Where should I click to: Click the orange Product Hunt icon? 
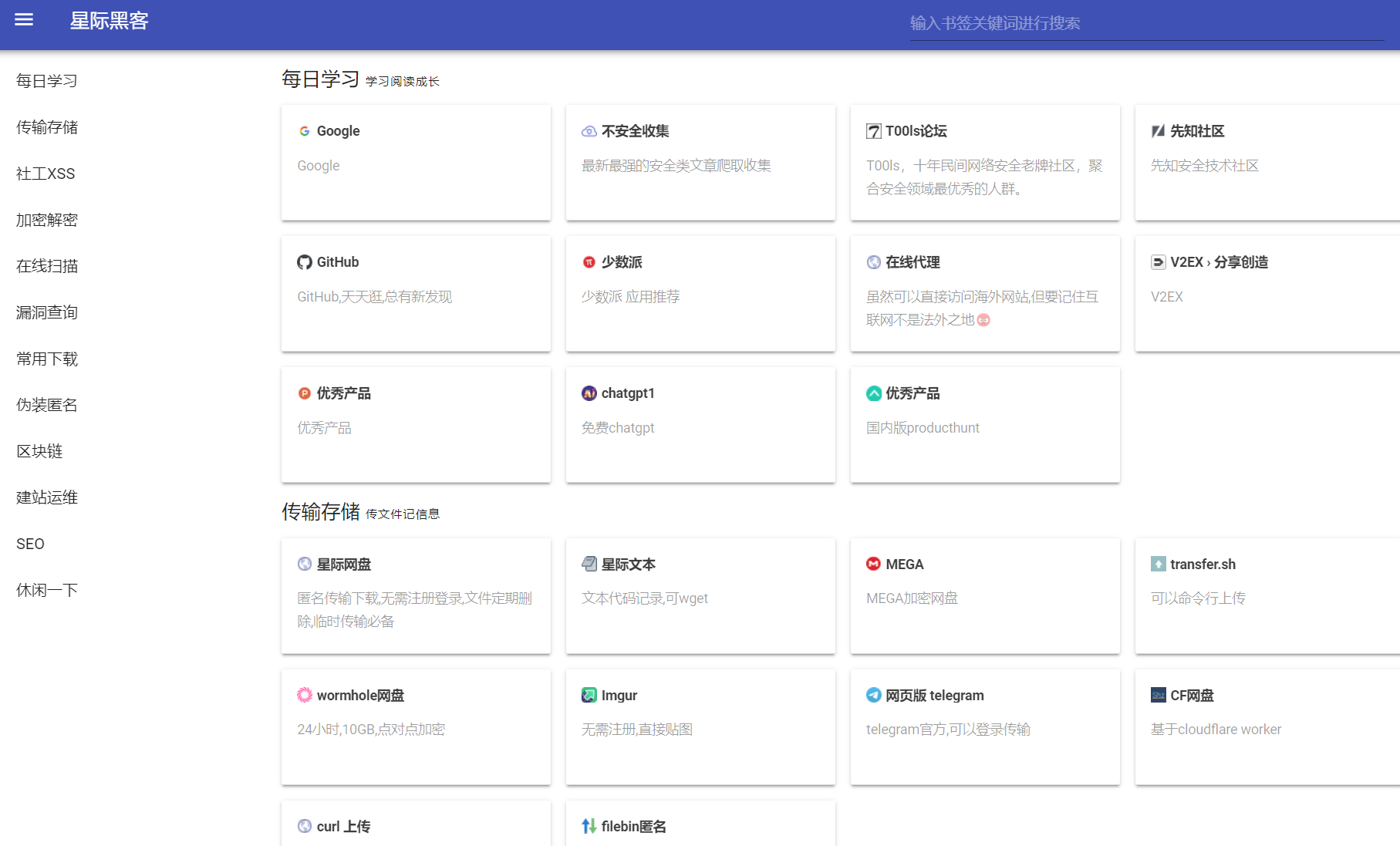tap(305, 393)
